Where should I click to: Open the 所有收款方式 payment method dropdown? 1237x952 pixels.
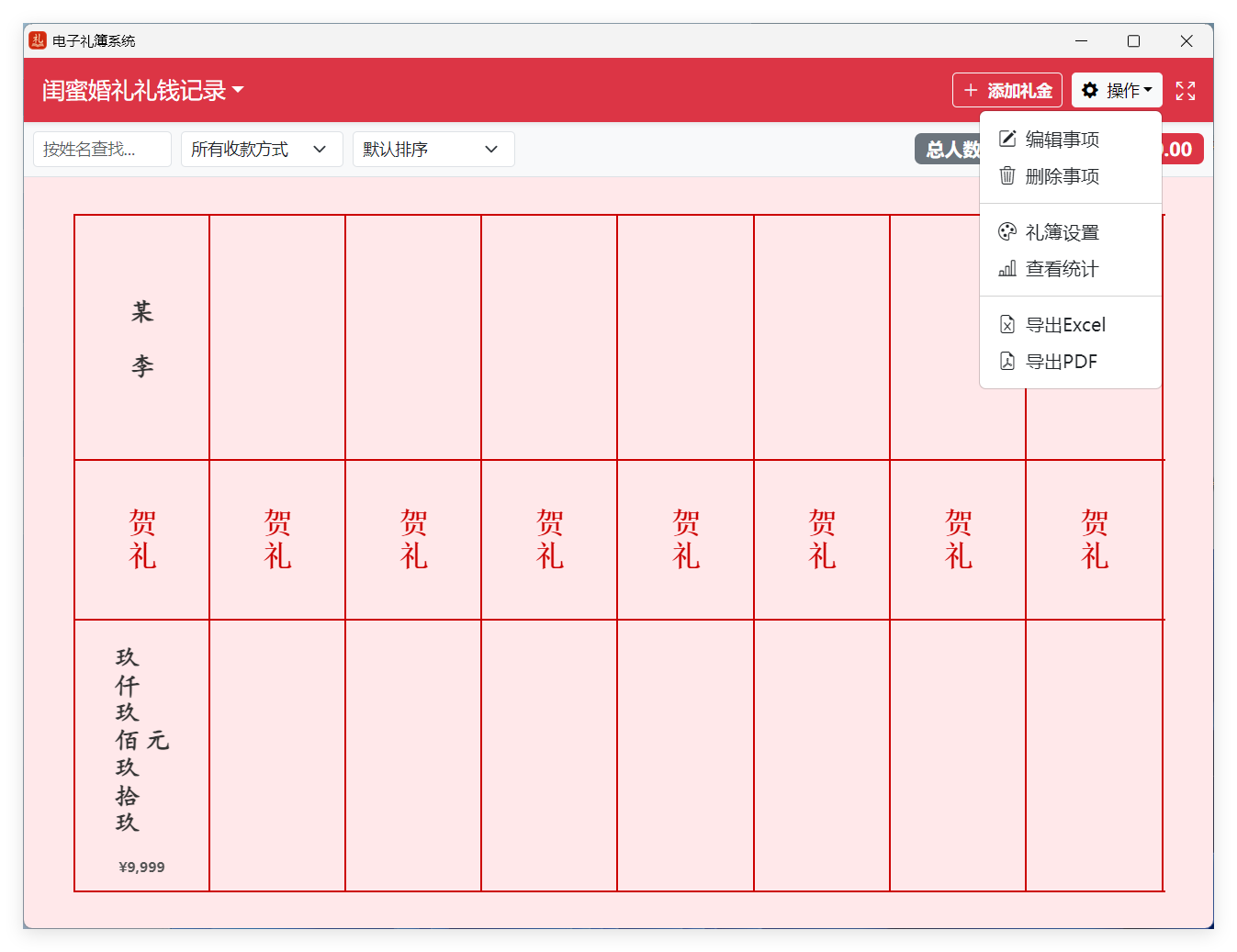point(261,149)
